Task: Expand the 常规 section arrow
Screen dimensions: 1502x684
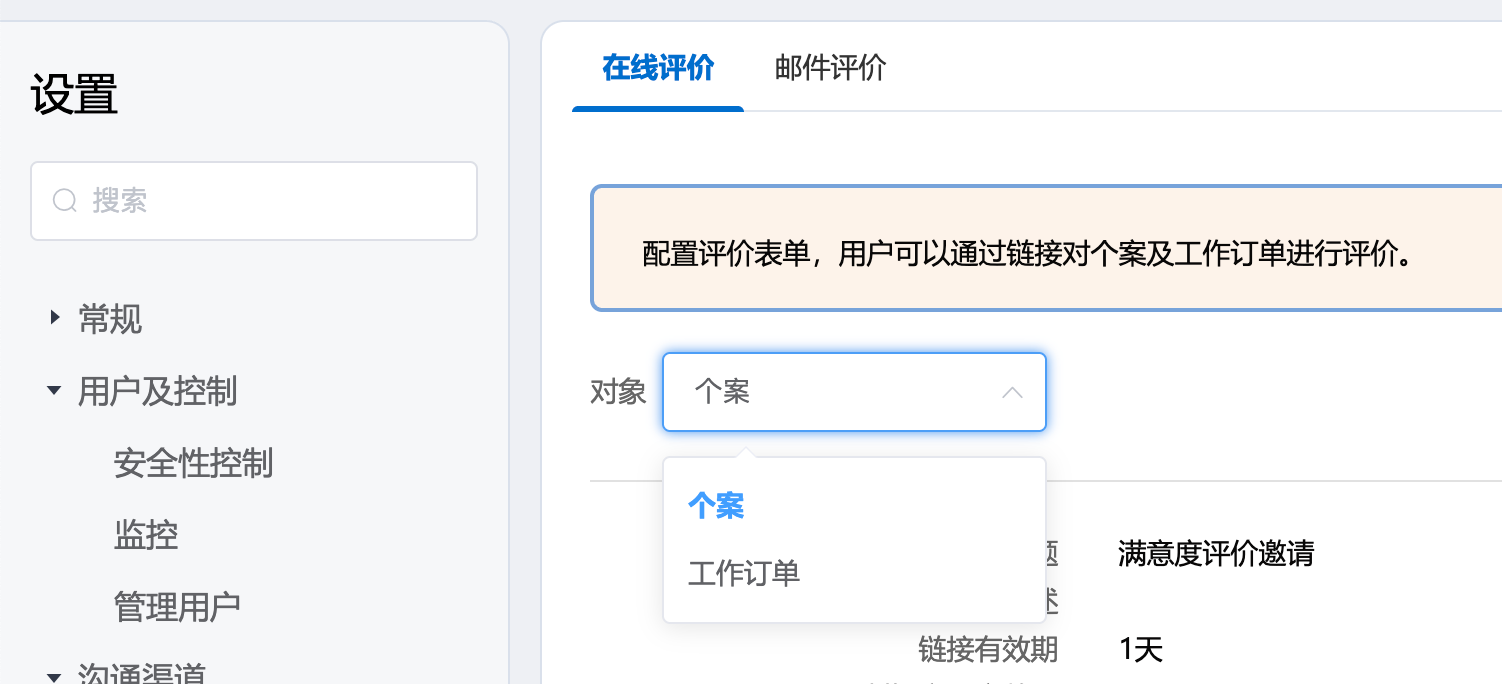Action: pyautogui.click(x=54, y=319)
